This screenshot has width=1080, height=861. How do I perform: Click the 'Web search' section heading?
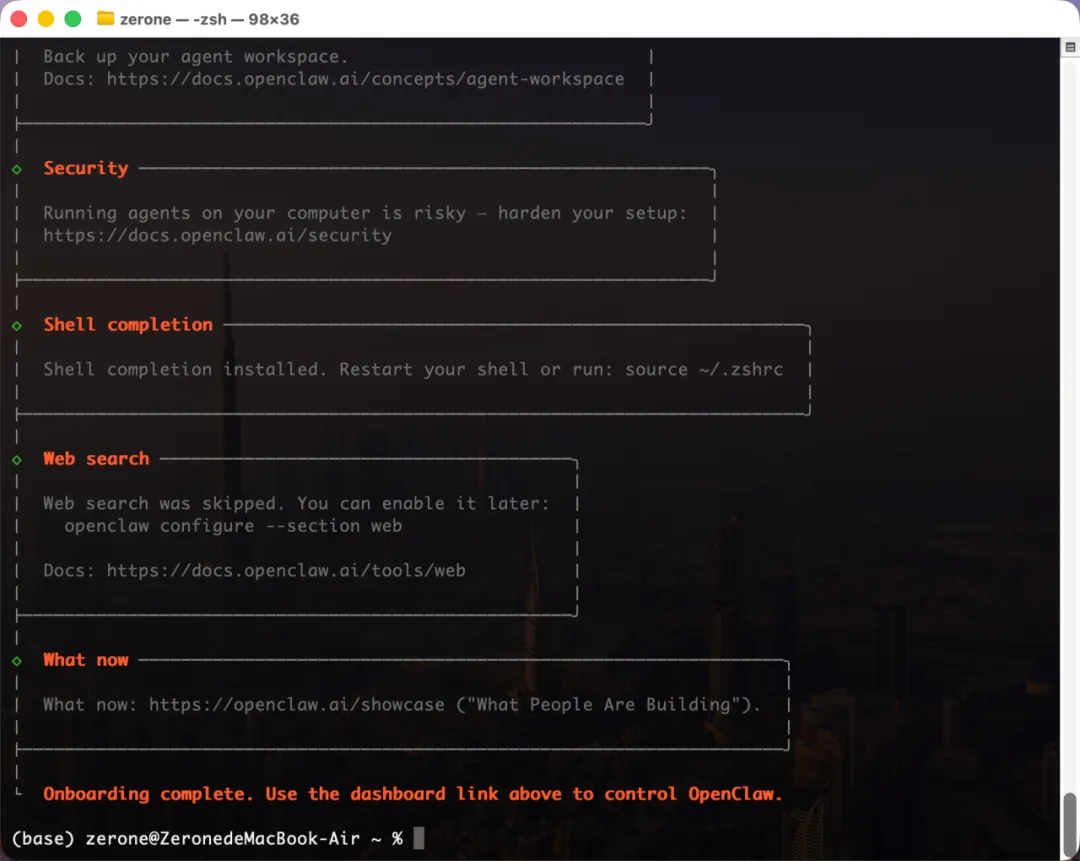[x=96, y=459]
